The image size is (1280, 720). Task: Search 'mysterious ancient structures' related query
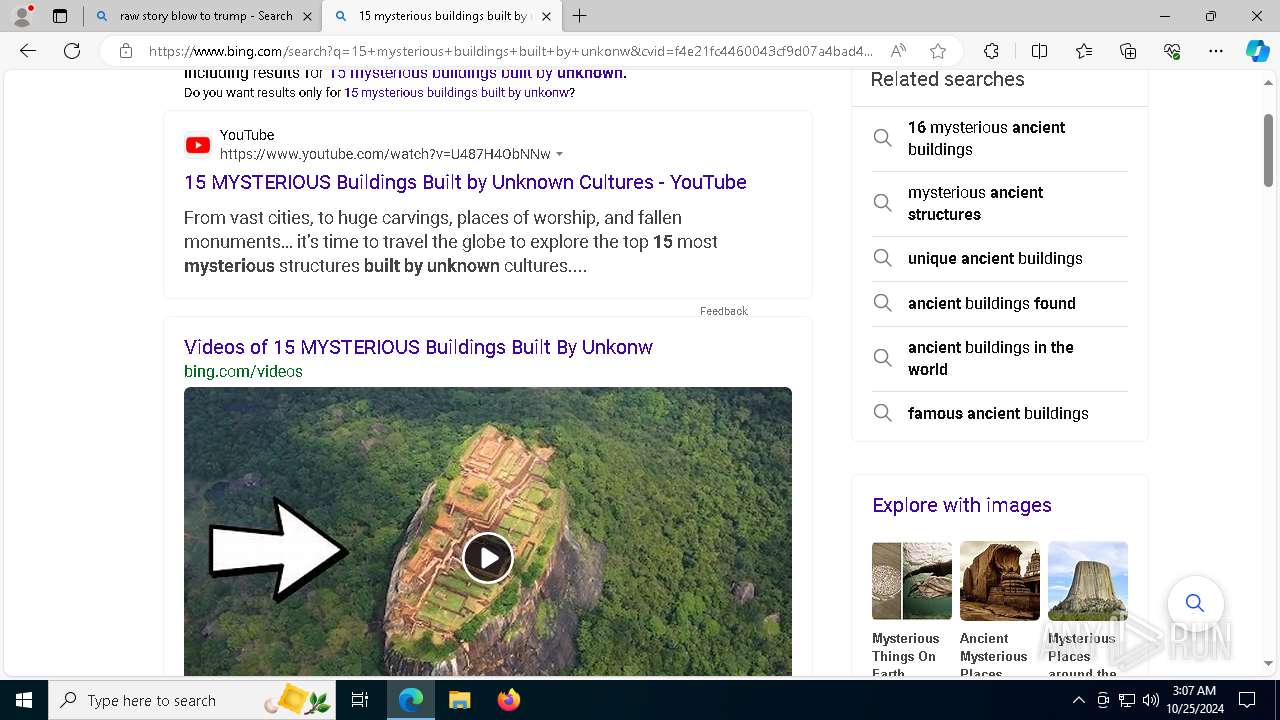pos(1000,203)
